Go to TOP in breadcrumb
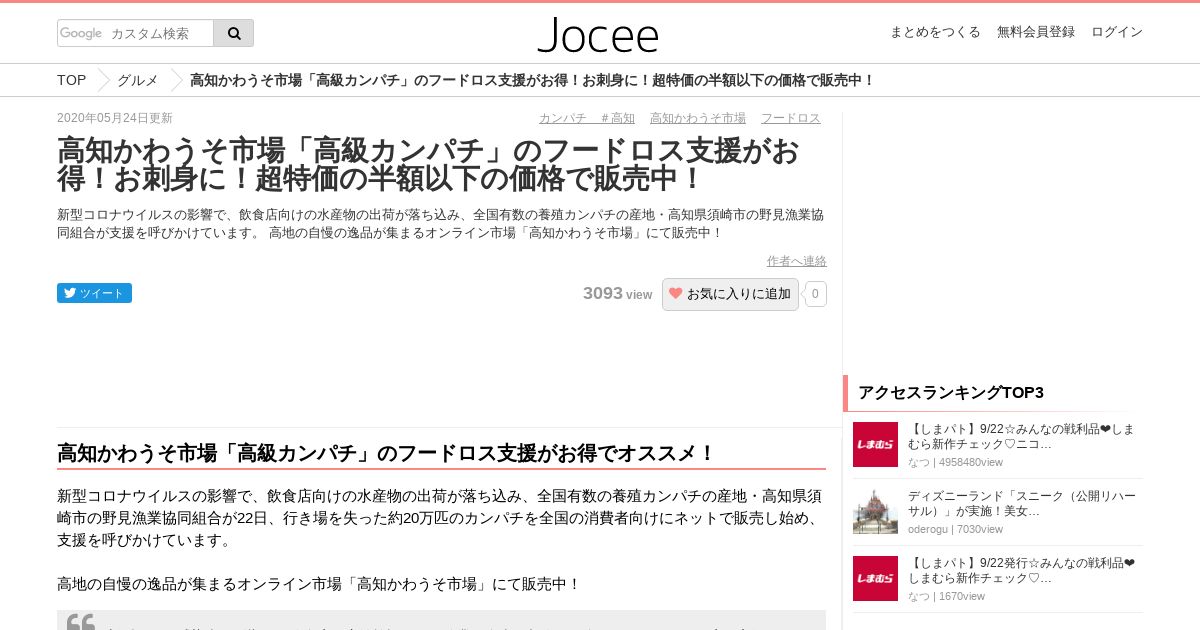 click(71, 80)
